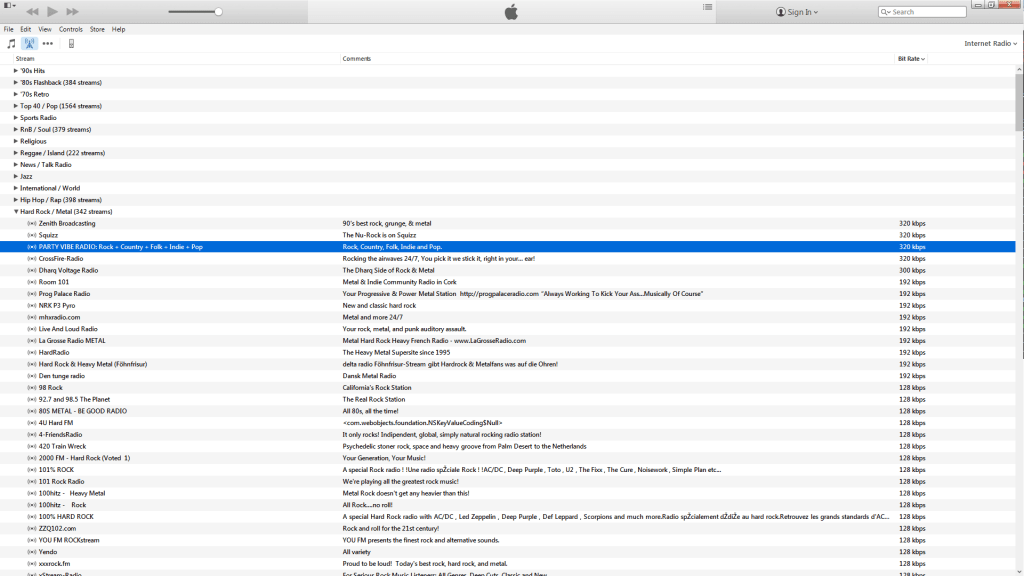Select the PARTY VIBE RADIO stream row

[x=507, y=247]
